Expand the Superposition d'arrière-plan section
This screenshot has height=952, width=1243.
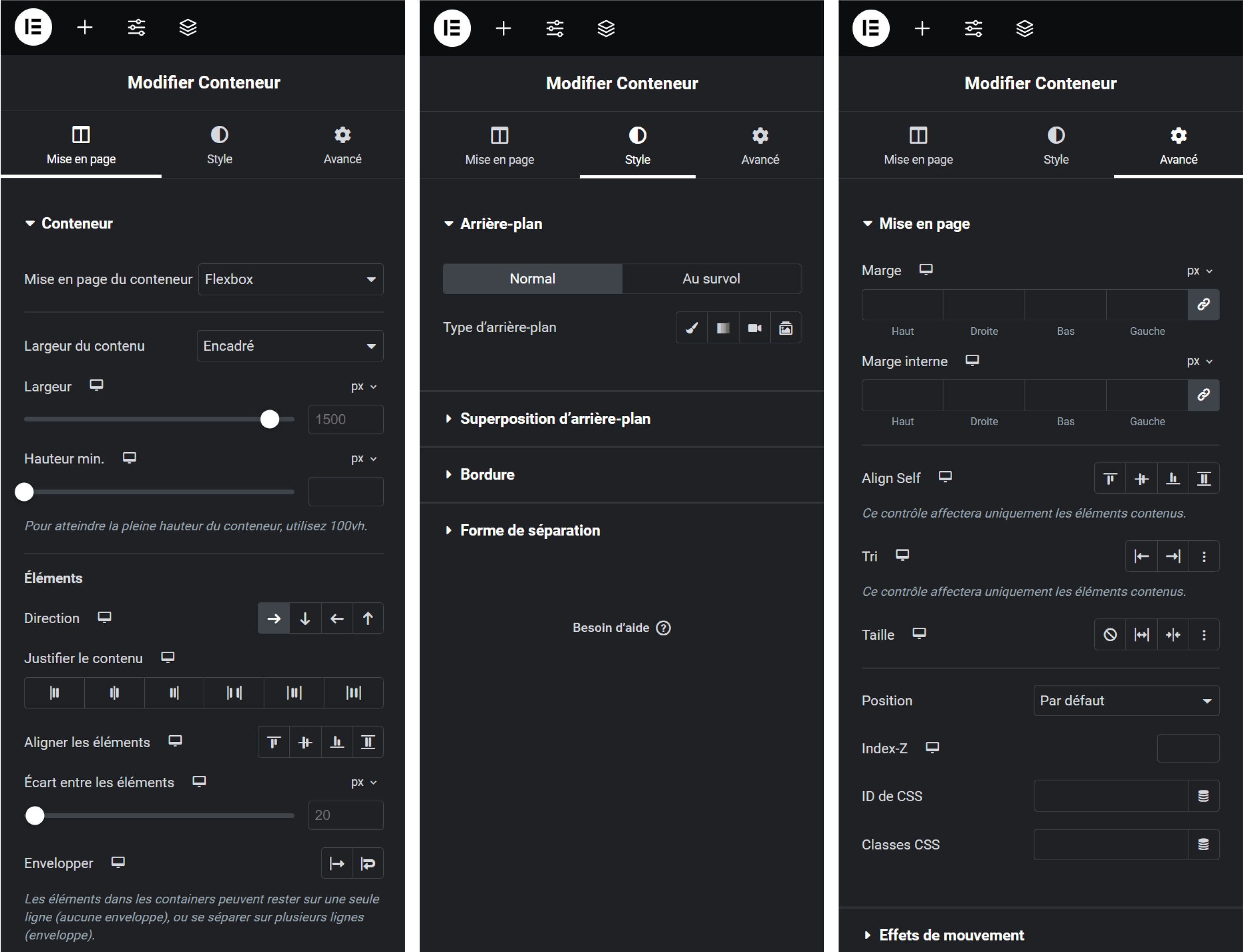[622, 420]
